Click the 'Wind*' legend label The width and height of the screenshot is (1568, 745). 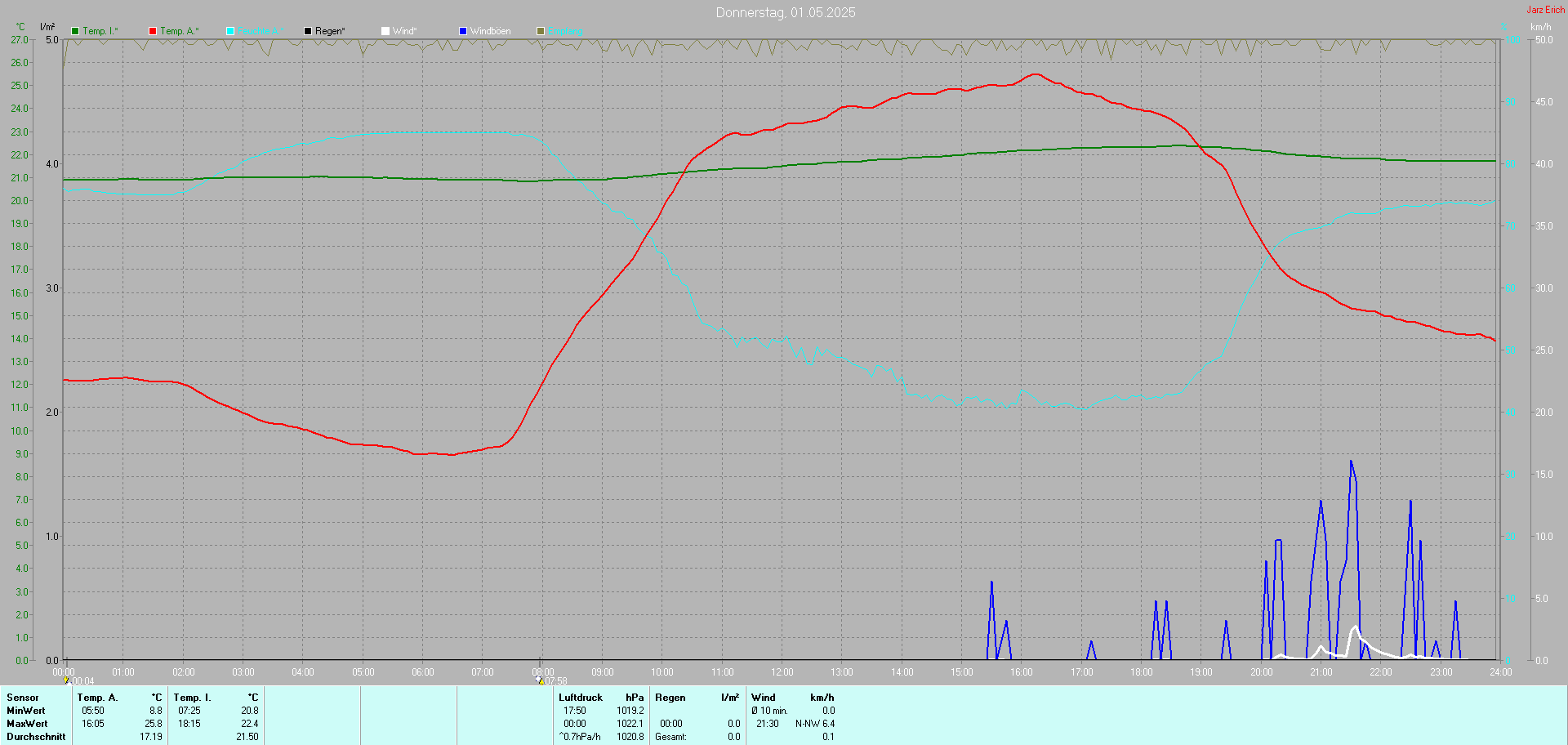point(404,31)
